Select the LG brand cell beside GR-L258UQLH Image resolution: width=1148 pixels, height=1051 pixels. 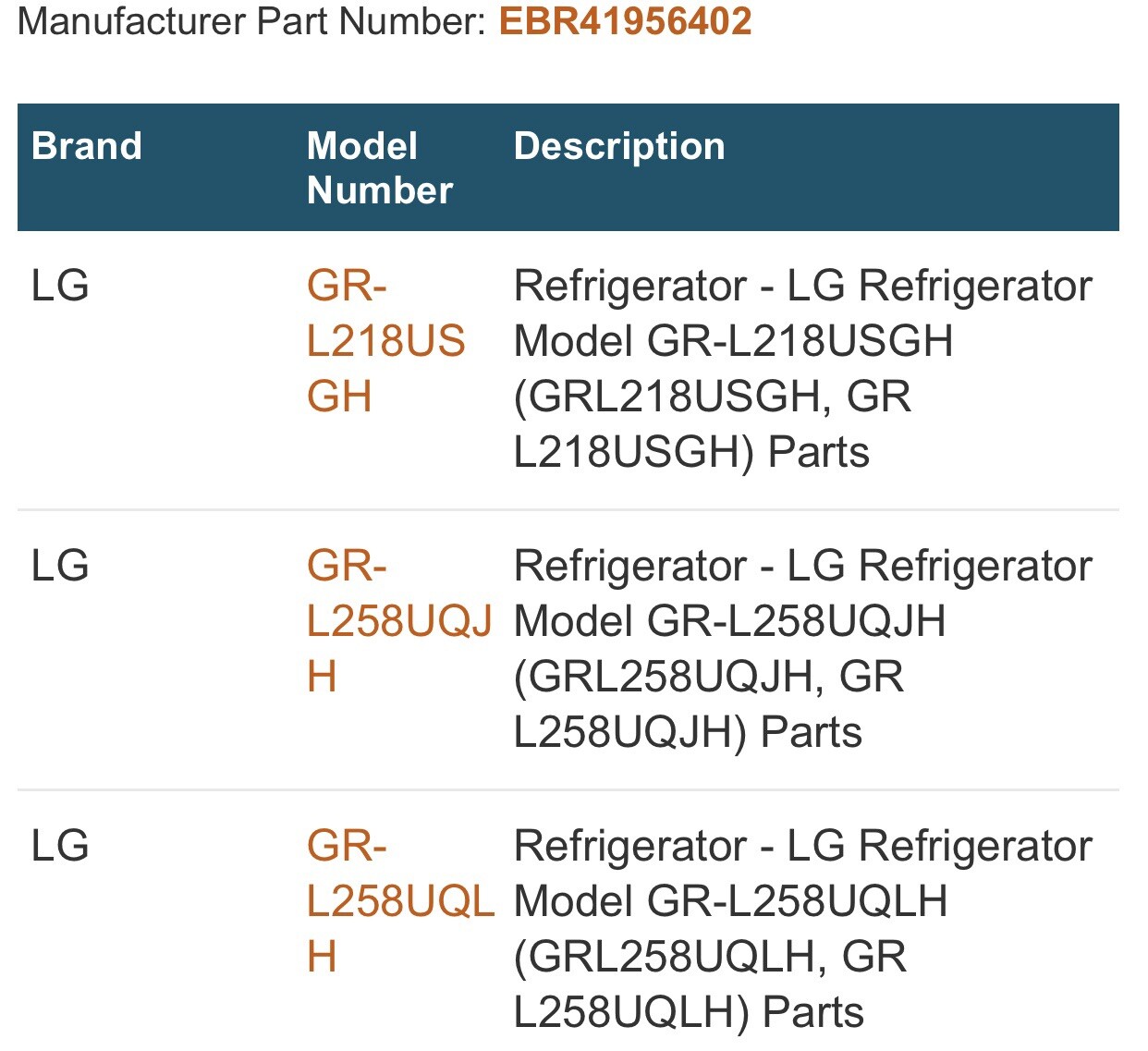(x=60, y=846)
